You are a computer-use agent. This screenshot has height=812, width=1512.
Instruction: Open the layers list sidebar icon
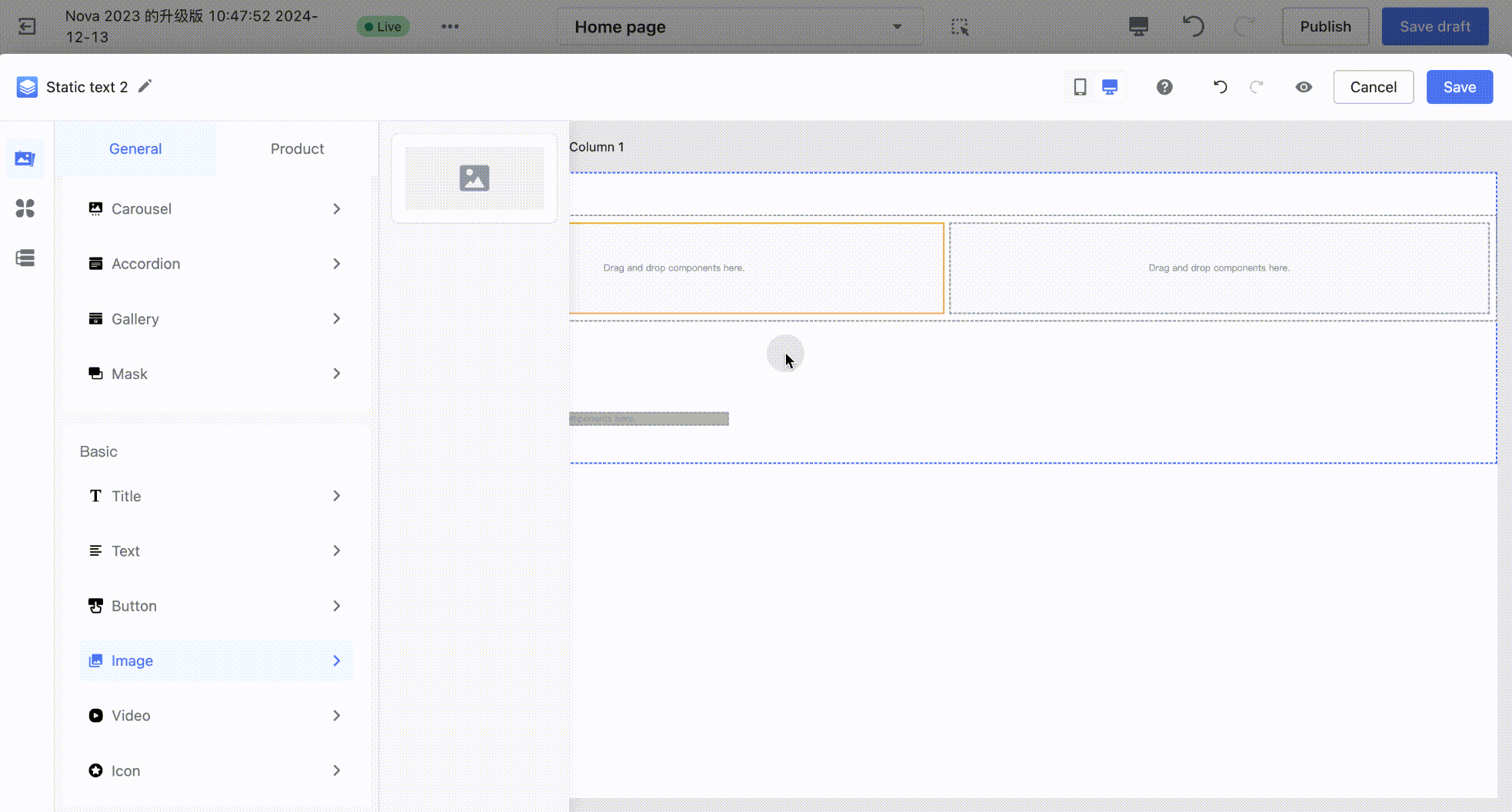pyautogui.click(x=25, y=258)
